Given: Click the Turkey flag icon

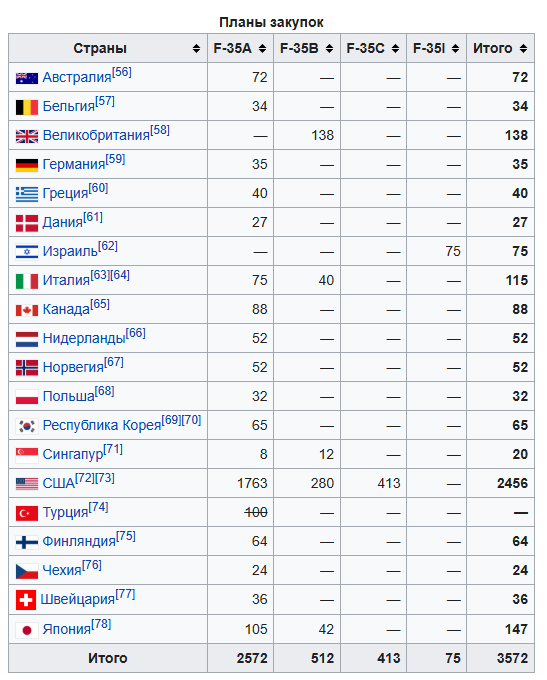Looking at the screenshot, I should click(27, 513).
